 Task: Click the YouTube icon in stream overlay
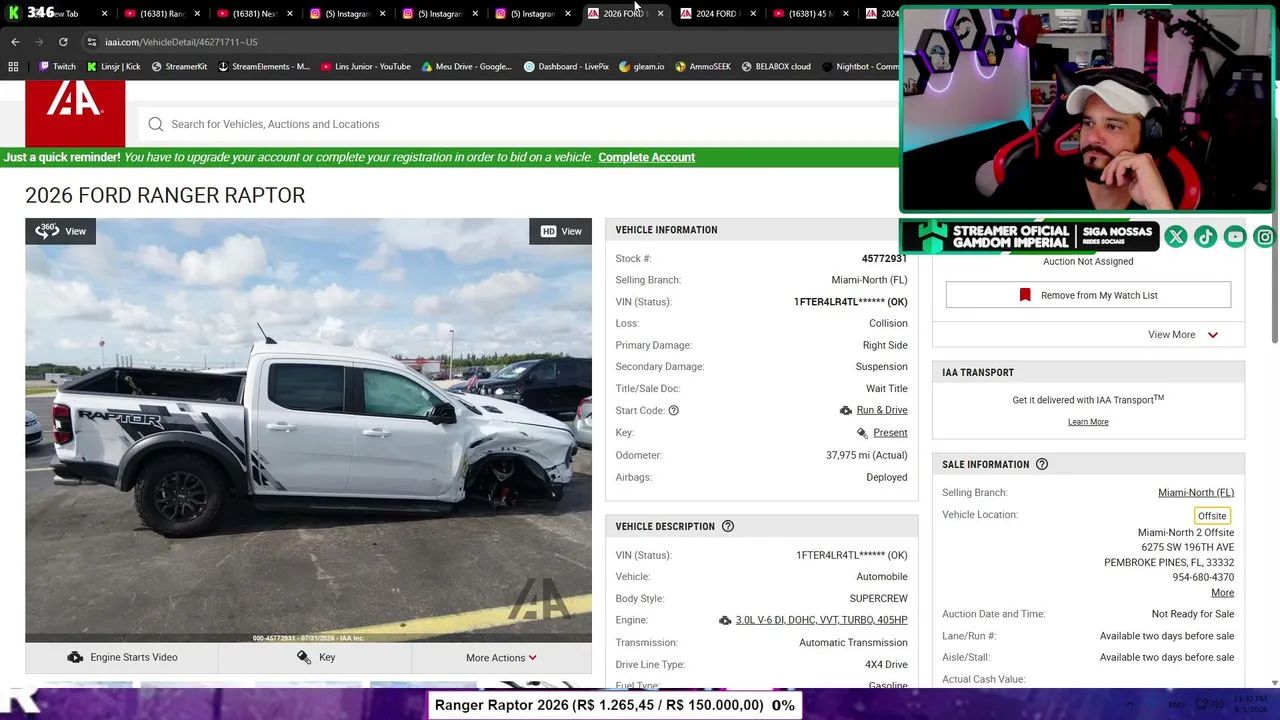tap(1236, 237)
